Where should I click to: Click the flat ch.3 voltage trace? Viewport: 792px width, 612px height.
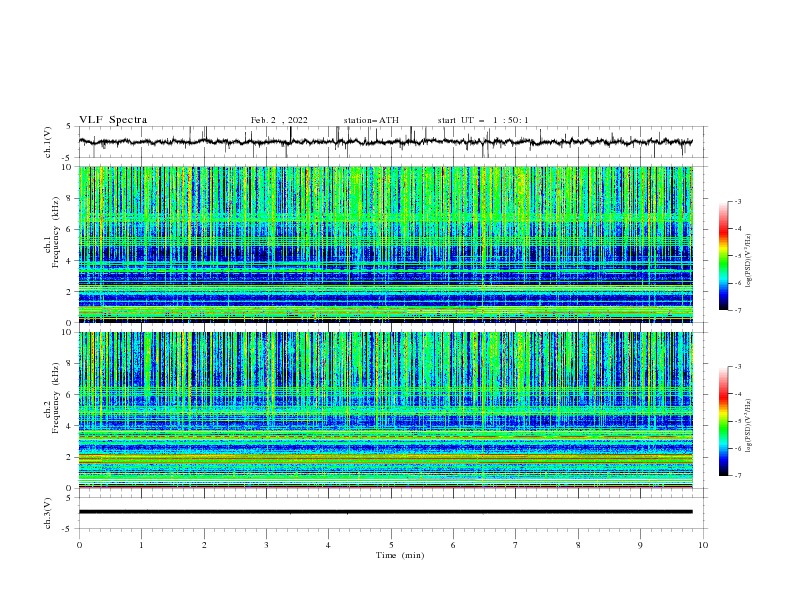pyautogui.click(x=385, y=512)
